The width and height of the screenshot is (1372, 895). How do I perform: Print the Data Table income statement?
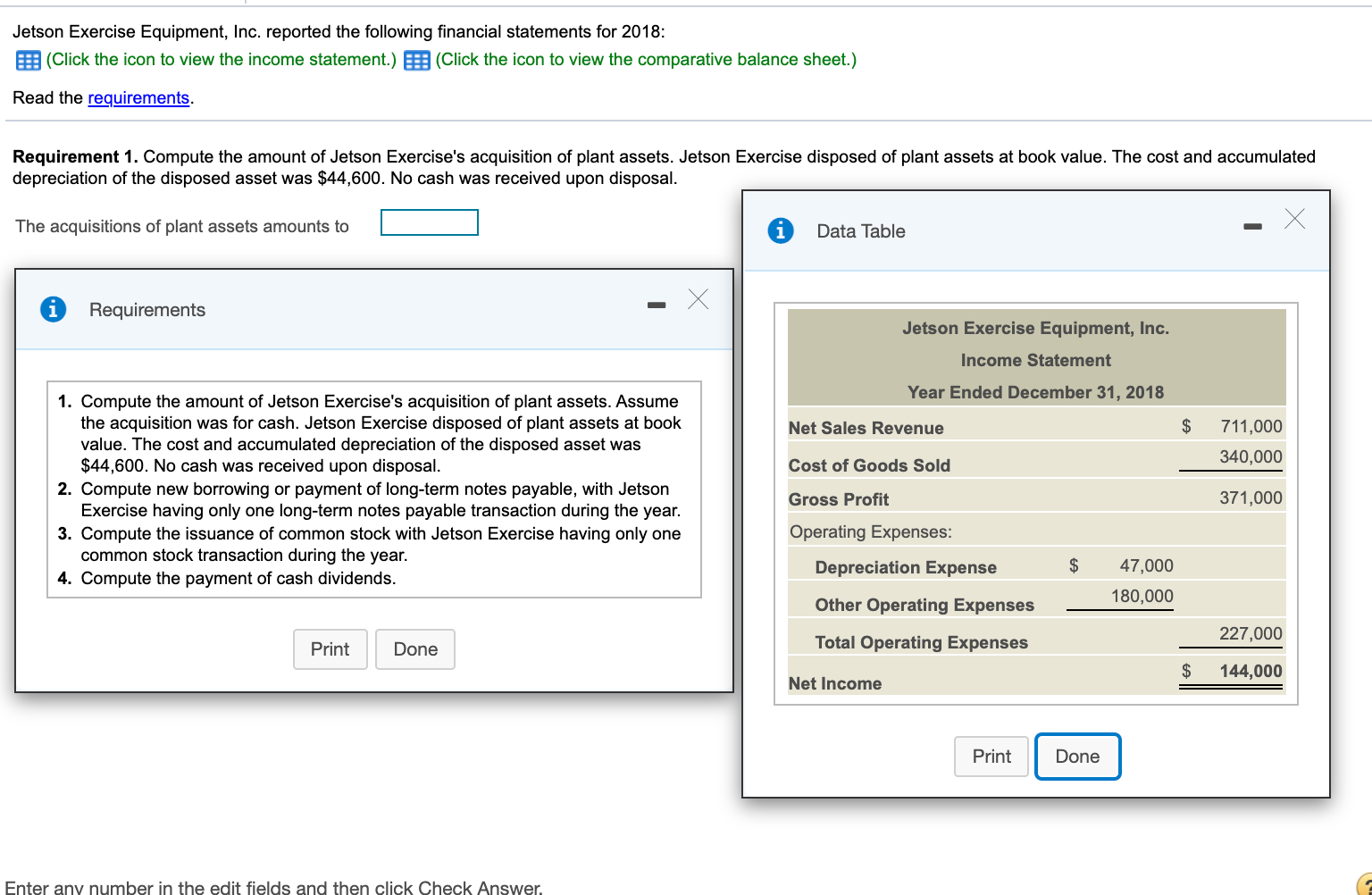[991, 757]
